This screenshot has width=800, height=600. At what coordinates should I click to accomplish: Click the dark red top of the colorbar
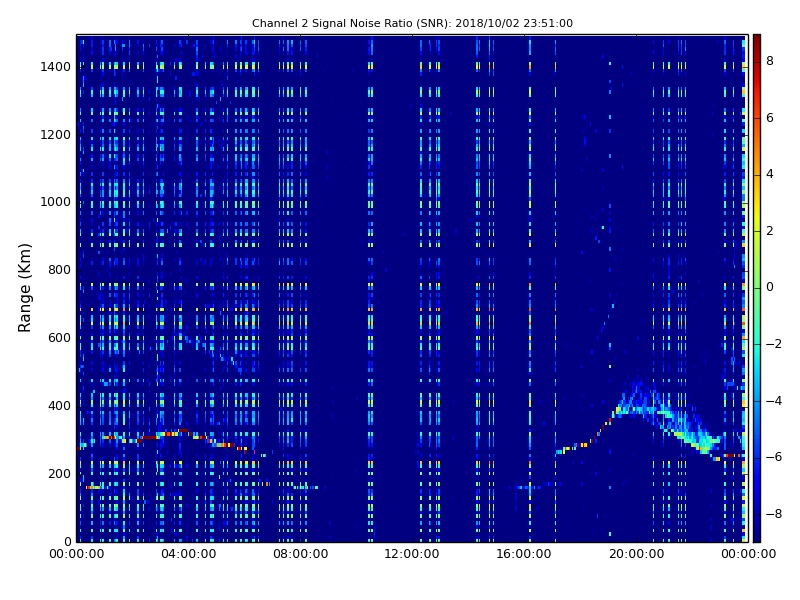click(757, 41)
